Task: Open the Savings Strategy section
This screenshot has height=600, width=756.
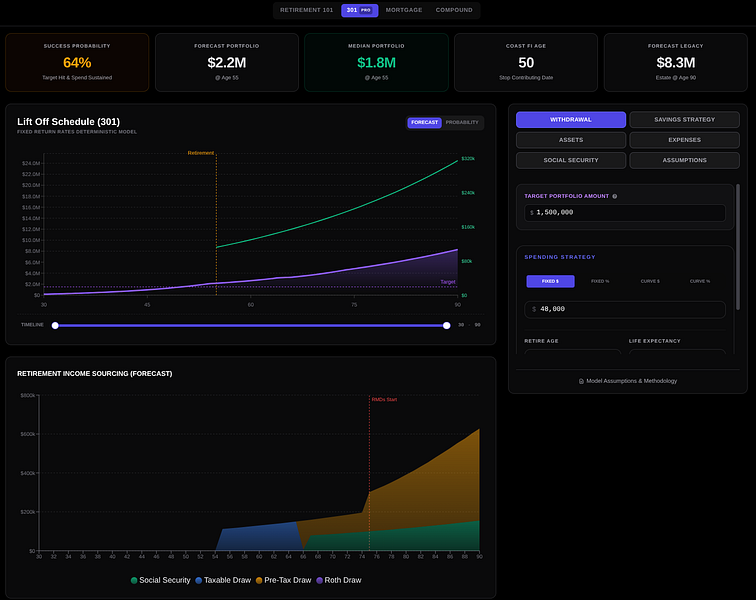Action: tap(684, 120)
